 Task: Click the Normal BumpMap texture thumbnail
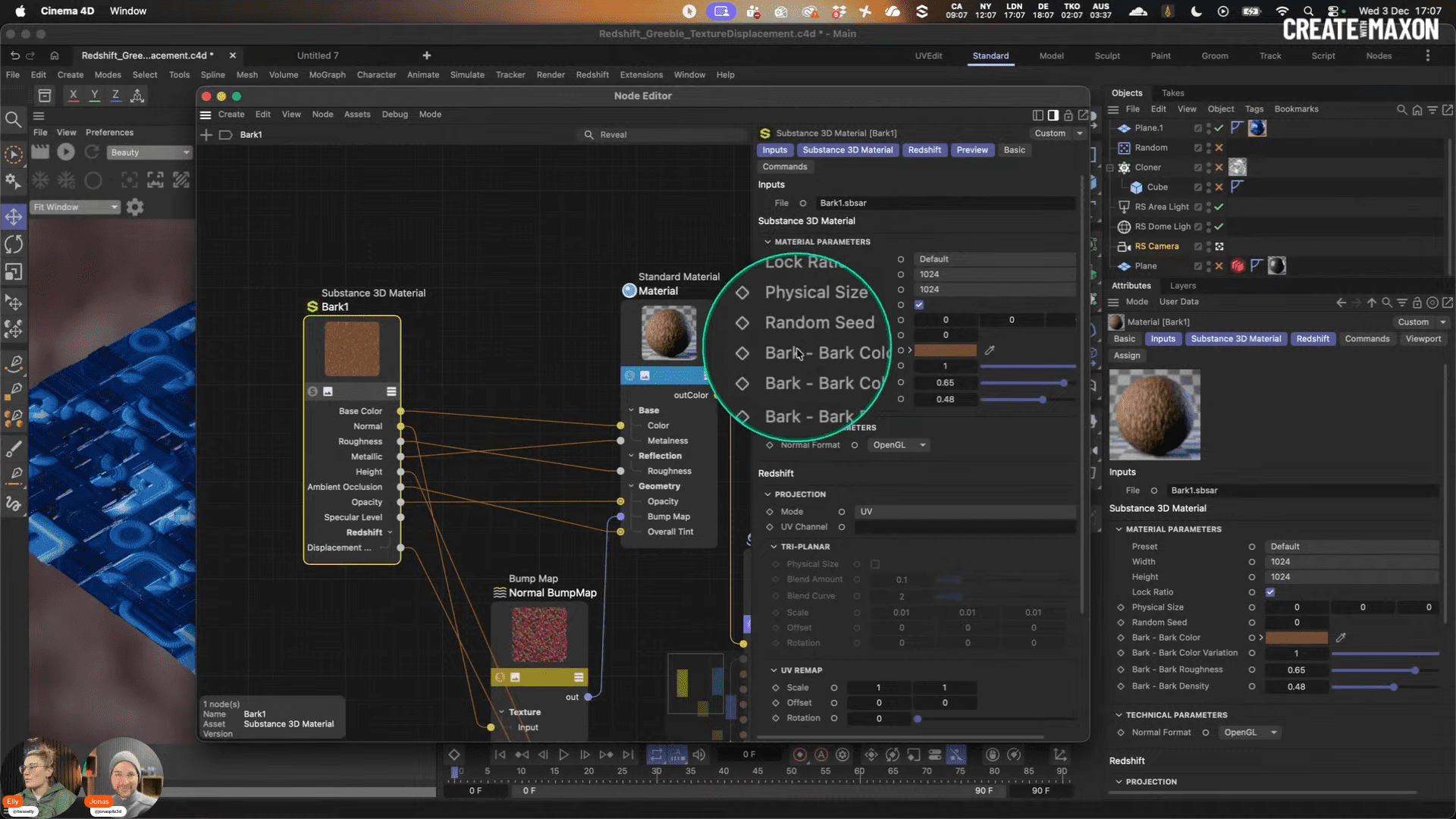coord(538,635)
